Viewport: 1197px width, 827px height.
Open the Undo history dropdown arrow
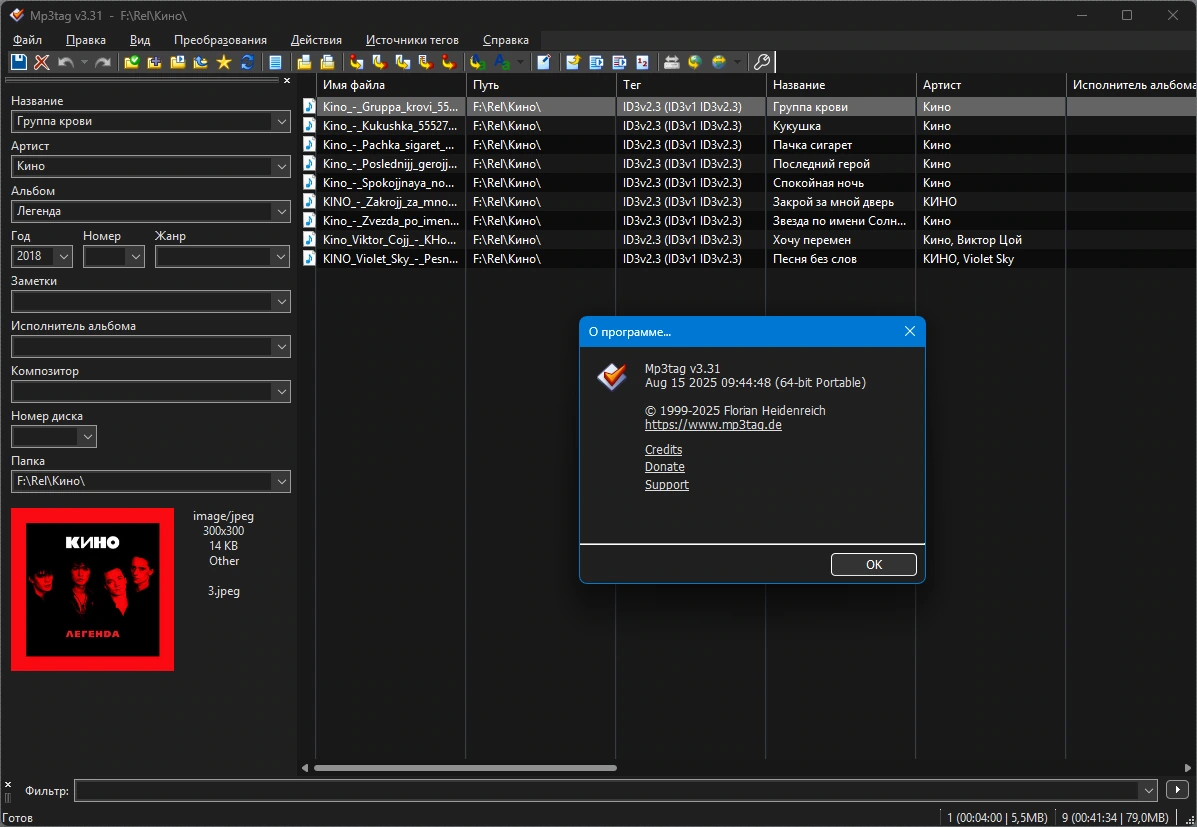tap(84, 62)
